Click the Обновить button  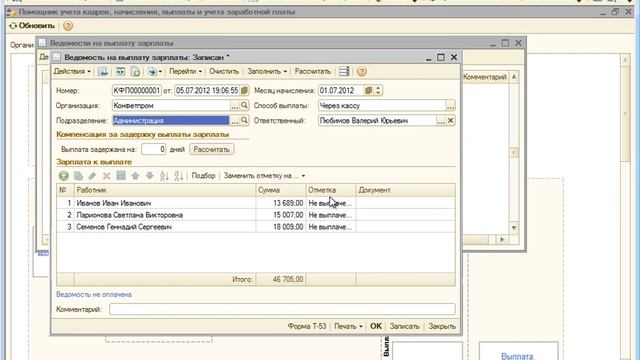(32, 26)
